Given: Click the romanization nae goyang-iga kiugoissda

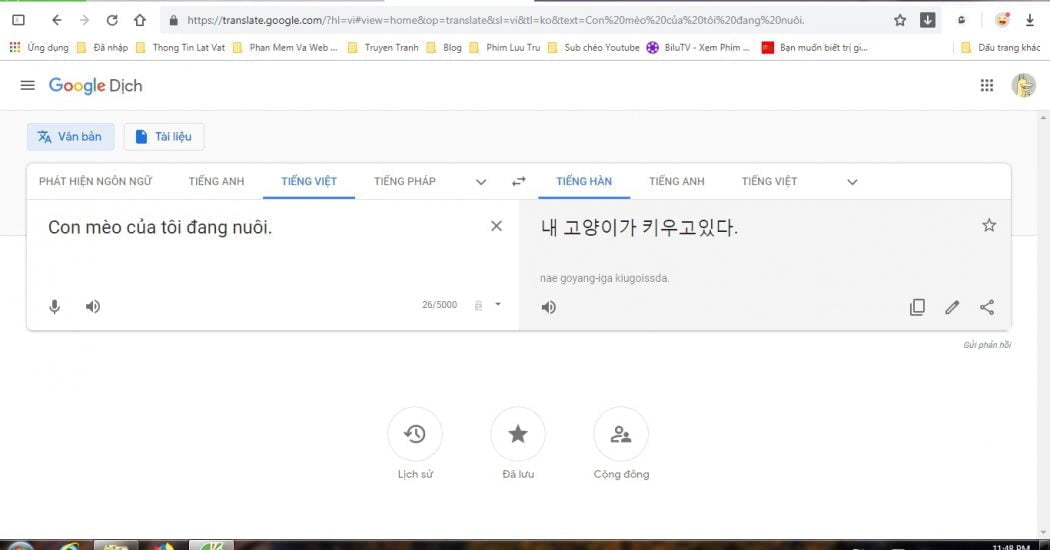Looking at the screenshot, I should [x=604, y=278].
